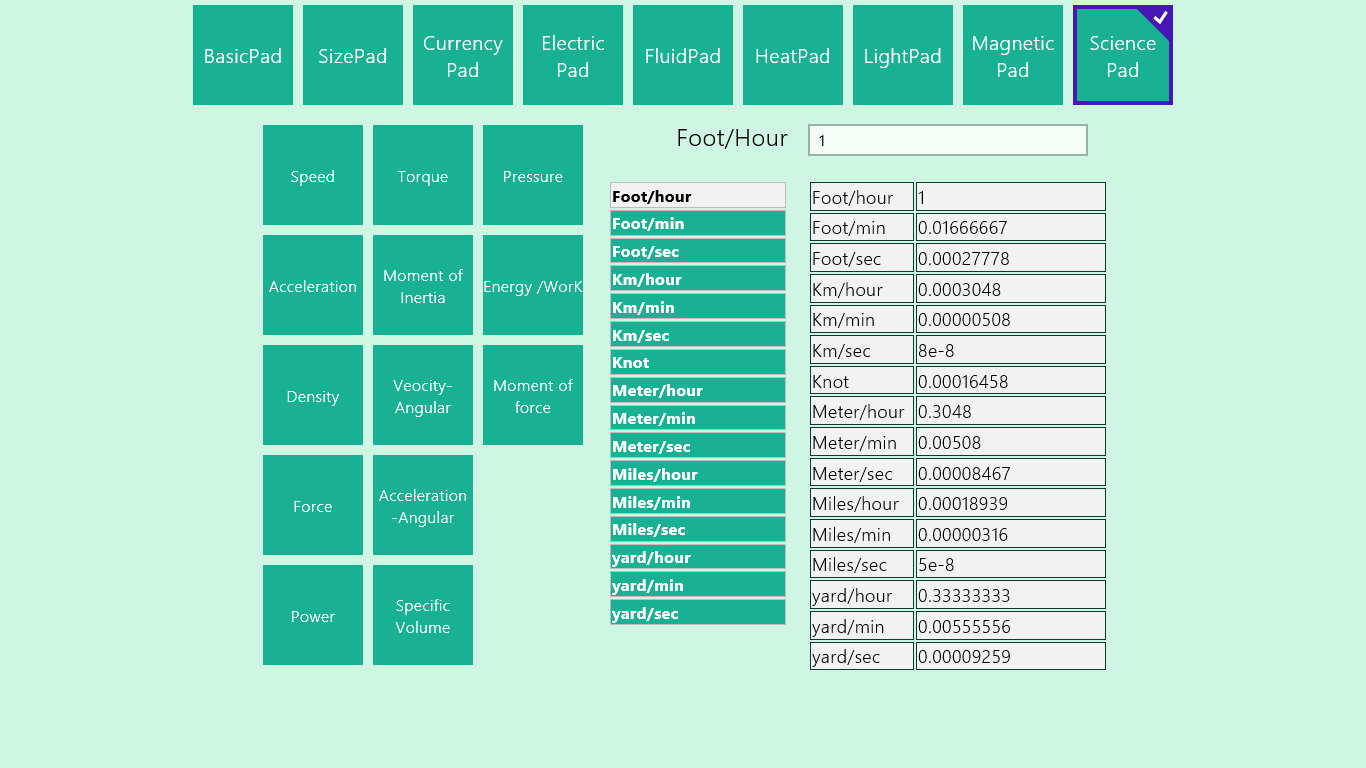Click the Meter/sec result value field
Viewport: 1366px width, 768px height.
tap(1010, 473)
